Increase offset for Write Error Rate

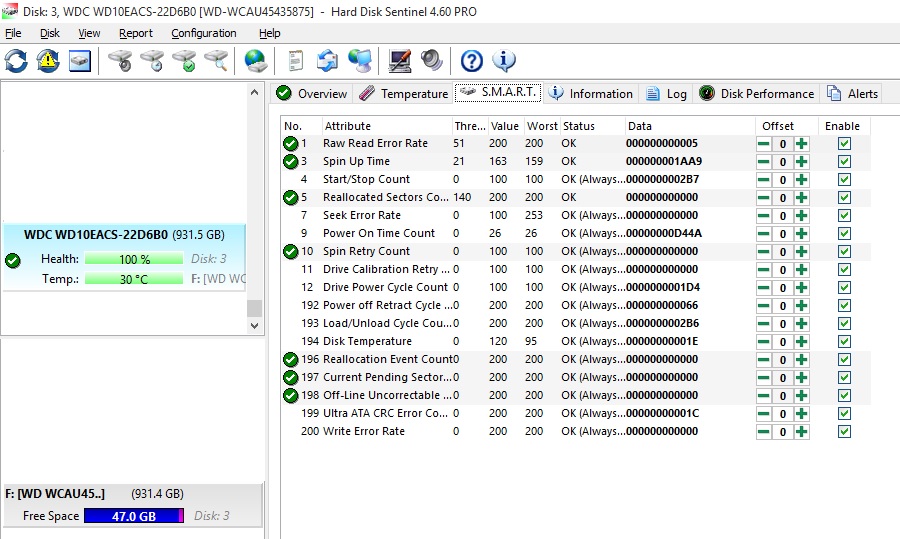(x=801, y=432)
